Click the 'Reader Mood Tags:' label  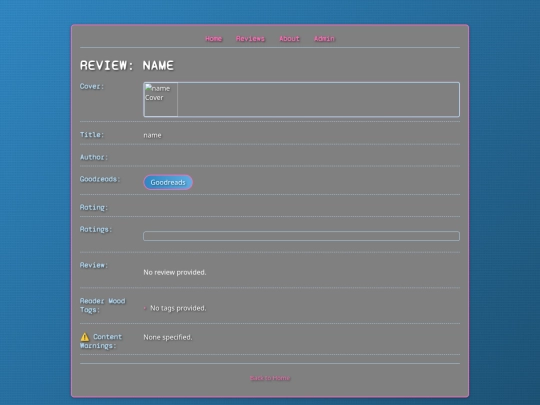click(x=103, y=305)
